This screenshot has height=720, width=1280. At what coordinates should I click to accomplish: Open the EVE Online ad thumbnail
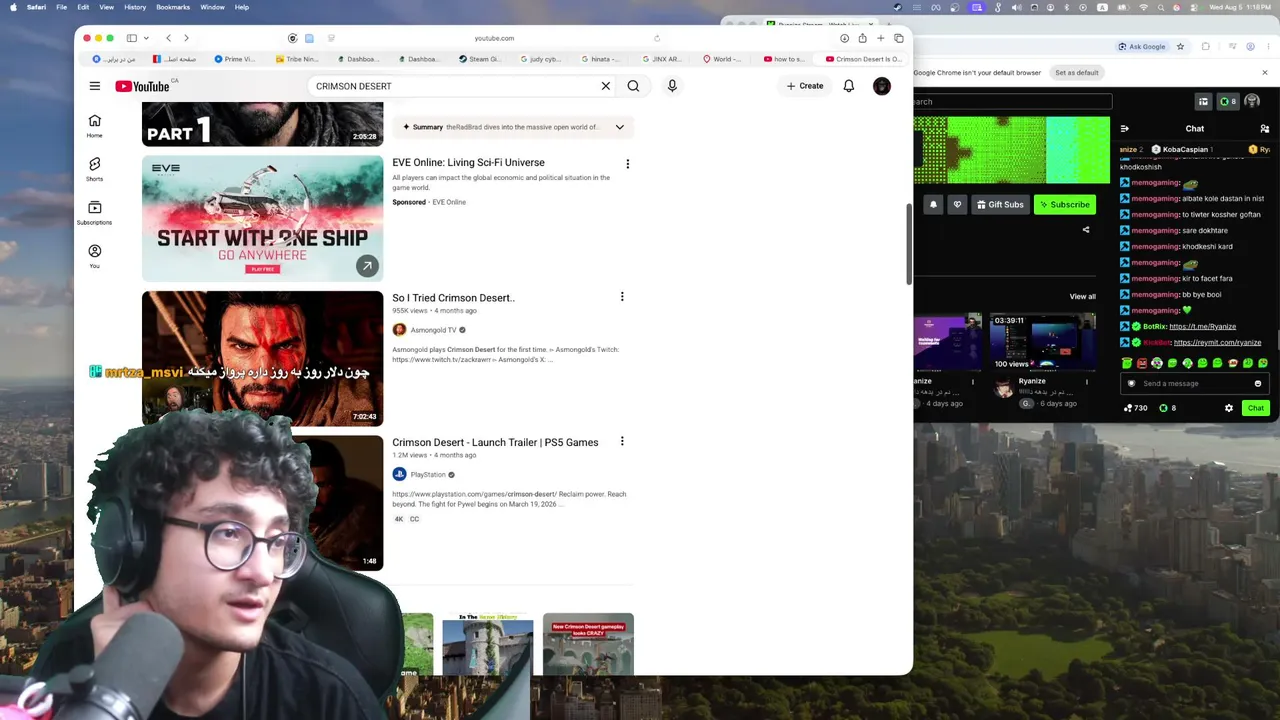pos(262,218)
